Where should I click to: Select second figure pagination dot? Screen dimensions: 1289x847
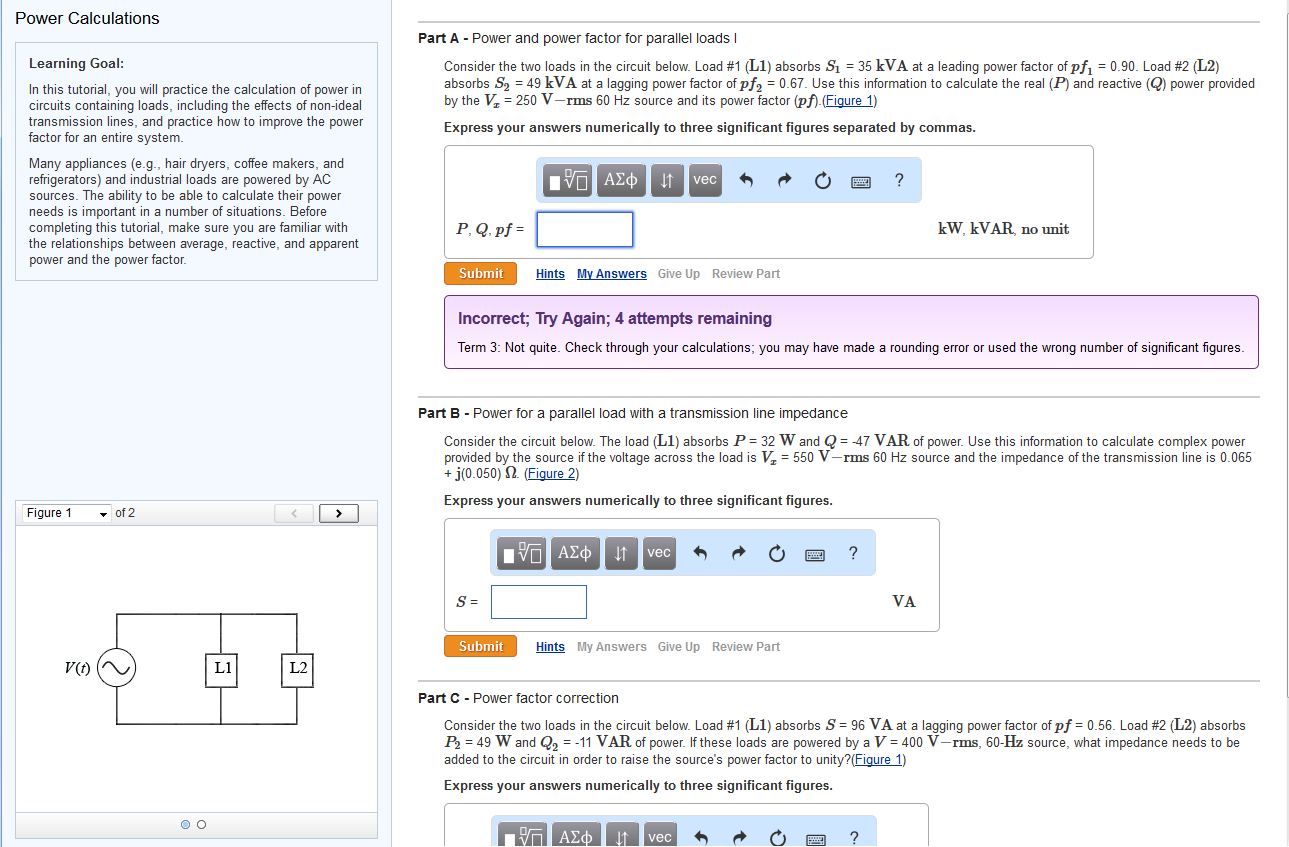coord(201,824)
